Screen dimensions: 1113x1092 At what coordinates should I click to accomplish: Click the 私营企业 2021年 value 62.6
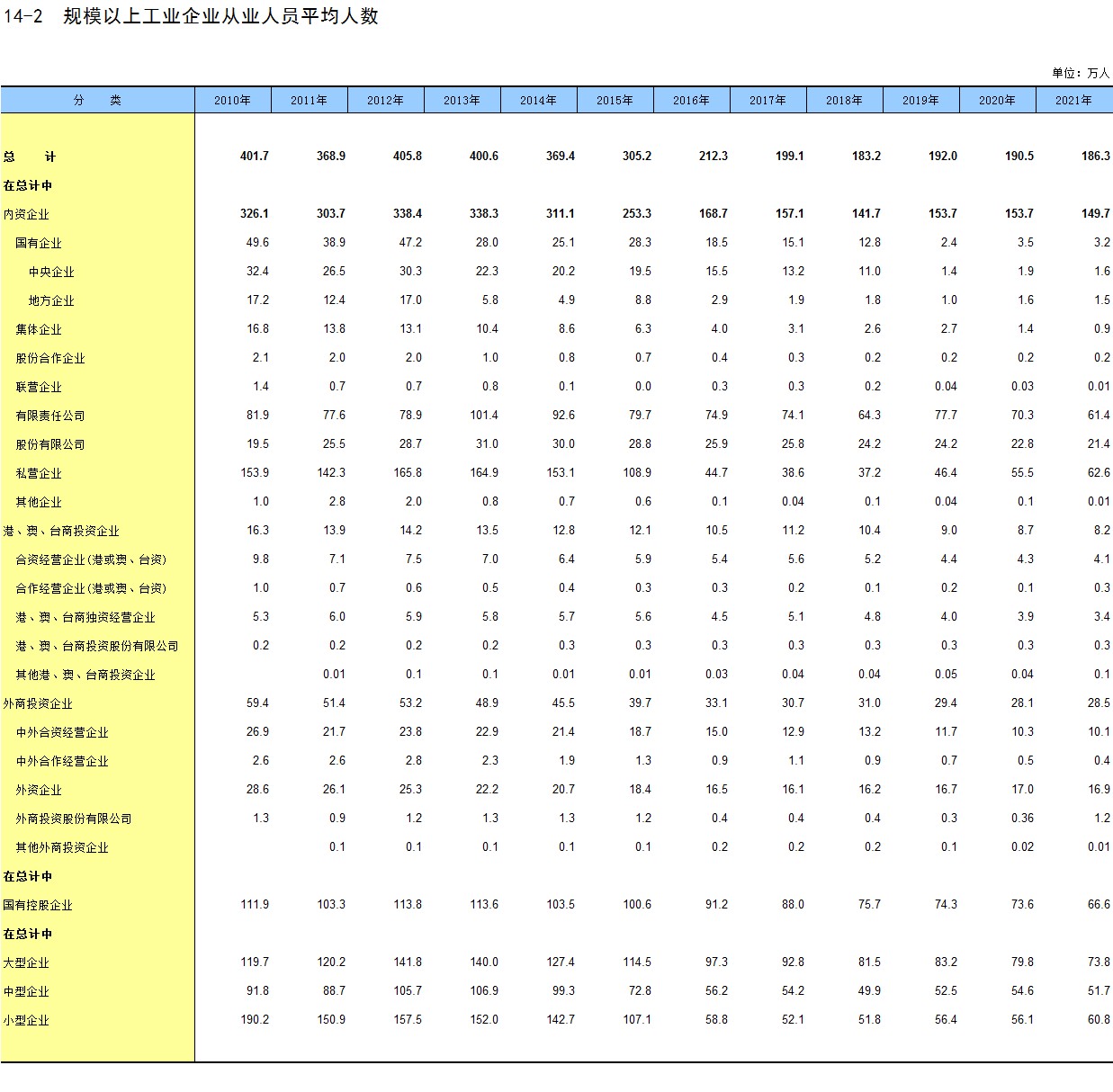[x=1099, y=472]
